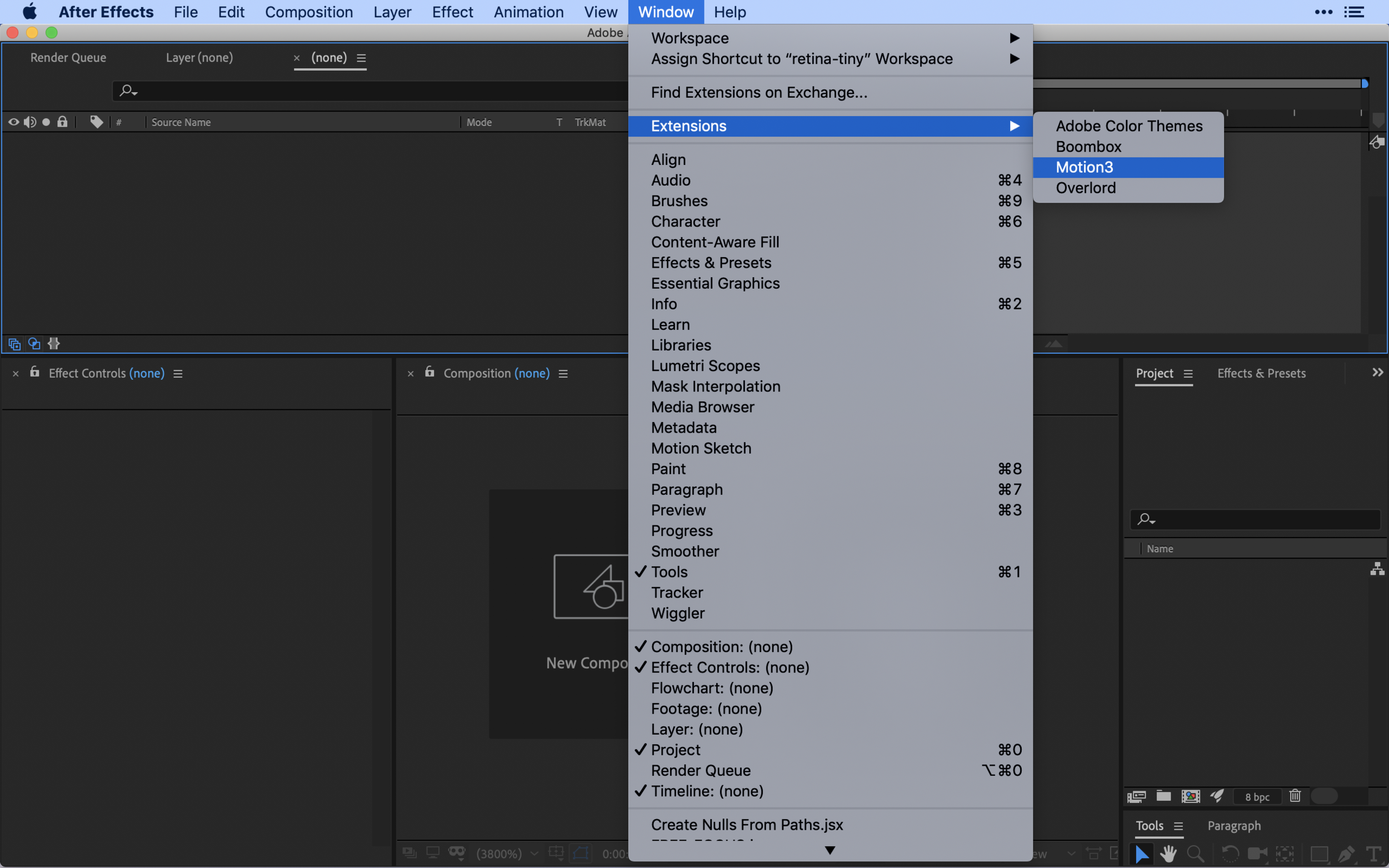Open the Composition menu in menu bar
This screenshot has height=868, width=1389.
(x=309, y=12)
